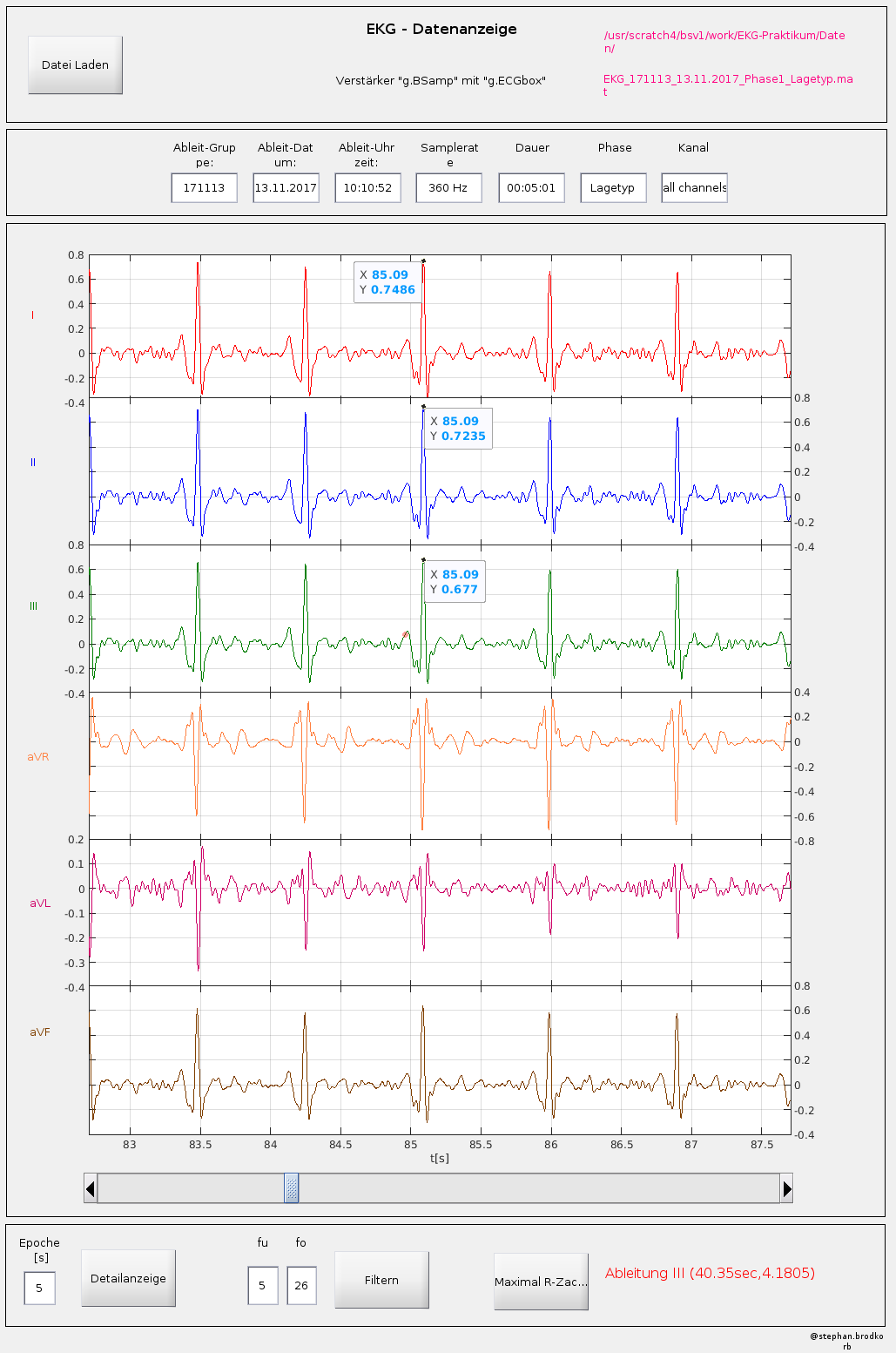Click the Maximal R-Zac... button
Image resolution: width=896 pixels, height=1353 pixels.
click(541, 1282)
